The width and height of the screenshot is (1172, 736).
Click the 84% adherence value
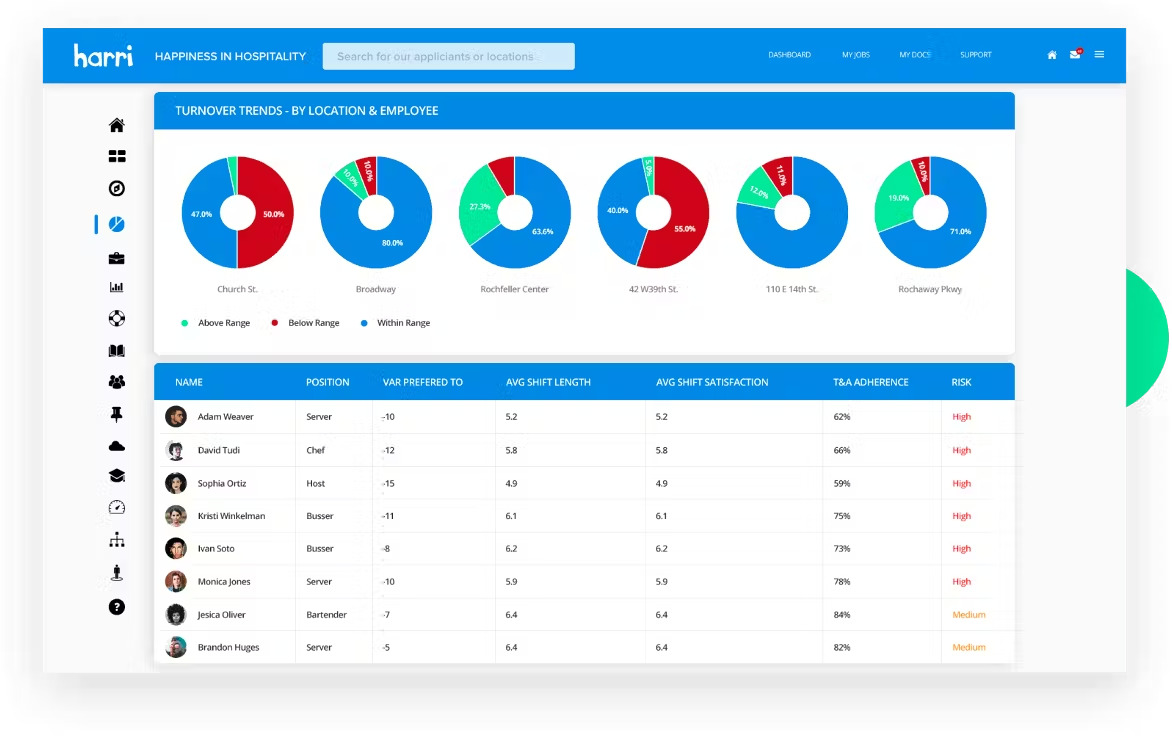tap(842, 615)
